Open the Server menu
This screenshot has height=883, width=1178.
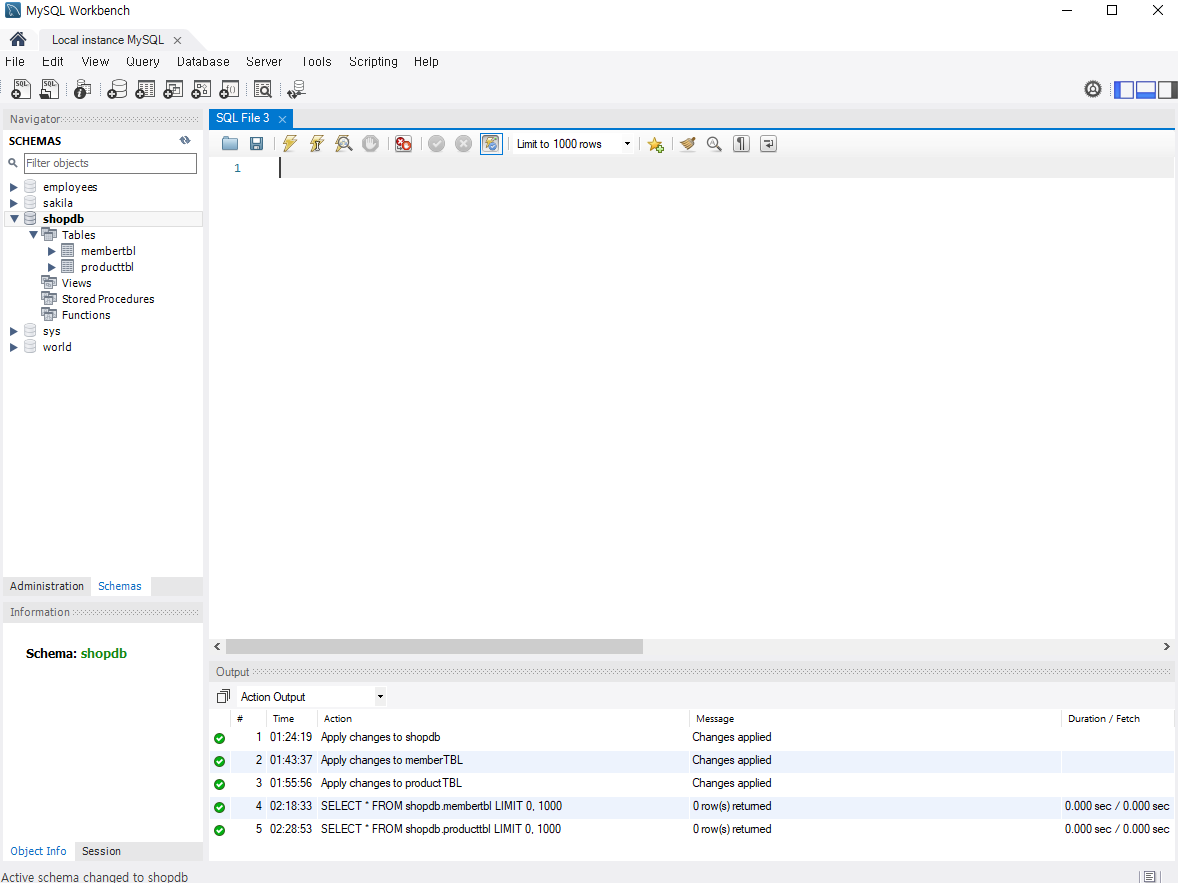[264, 62]
